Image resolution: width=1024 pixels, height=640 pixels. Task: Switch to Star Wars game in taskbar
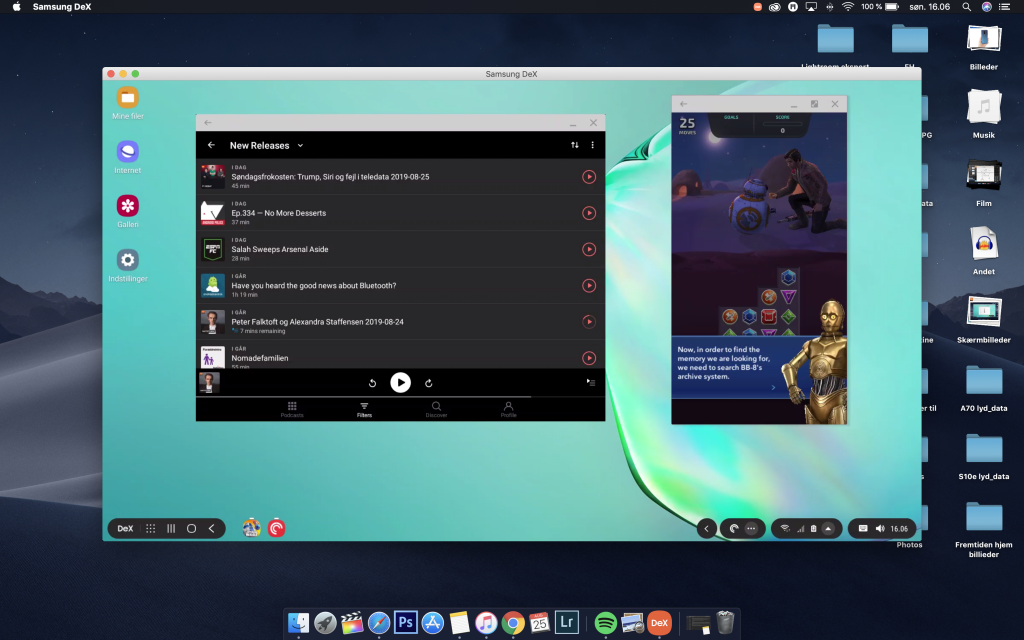(251, 528)
